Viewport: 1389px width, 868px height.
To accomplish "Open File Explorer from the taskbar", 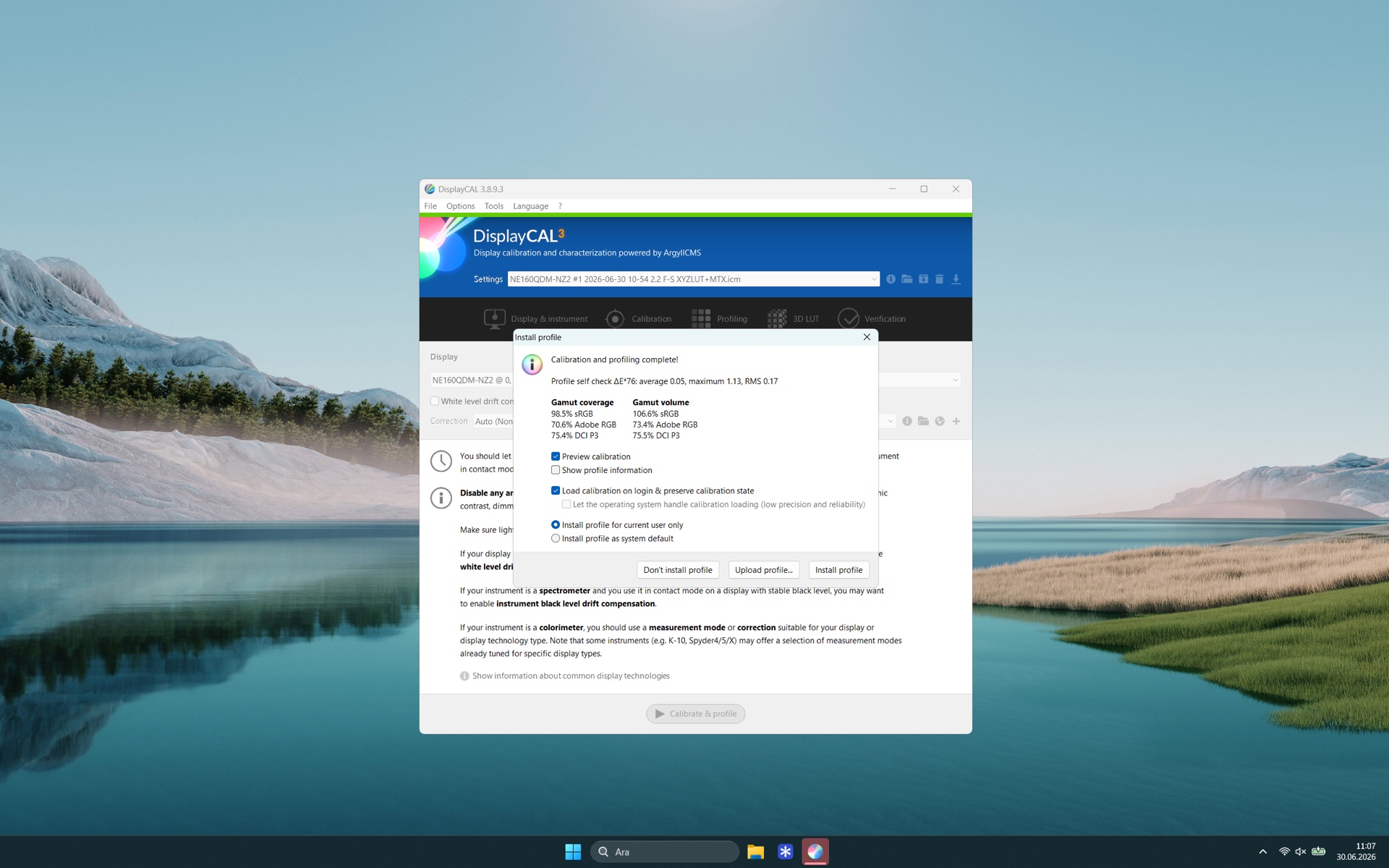I will (x=755, y=851).
